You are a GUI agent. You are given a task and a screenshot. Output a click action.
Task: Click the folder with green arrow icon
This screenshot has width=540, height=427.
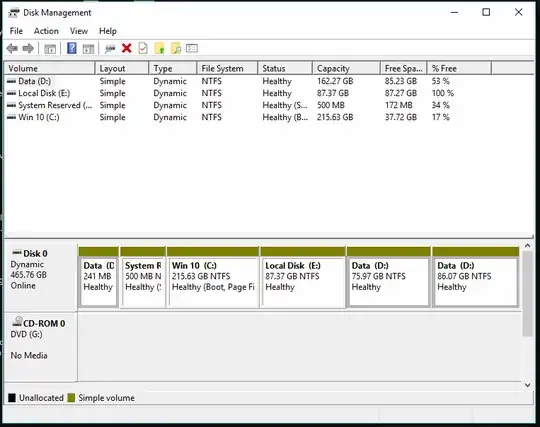159,49
